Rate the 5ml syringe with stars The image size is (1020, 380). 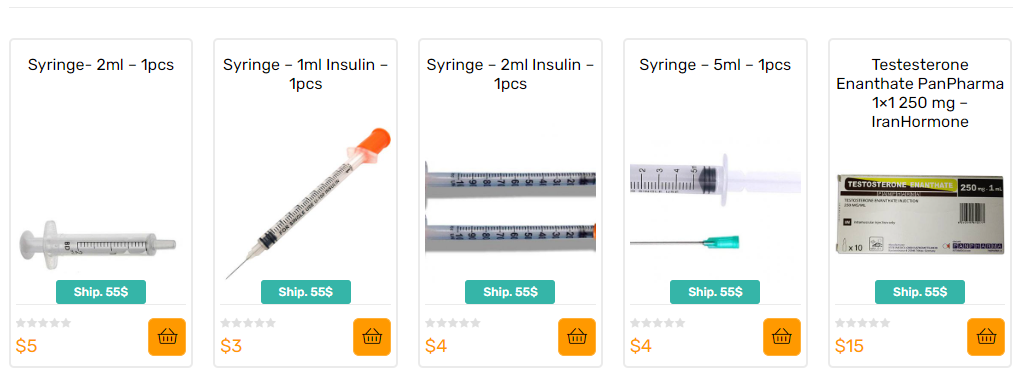pyautogui.click(x=657, y=323)
